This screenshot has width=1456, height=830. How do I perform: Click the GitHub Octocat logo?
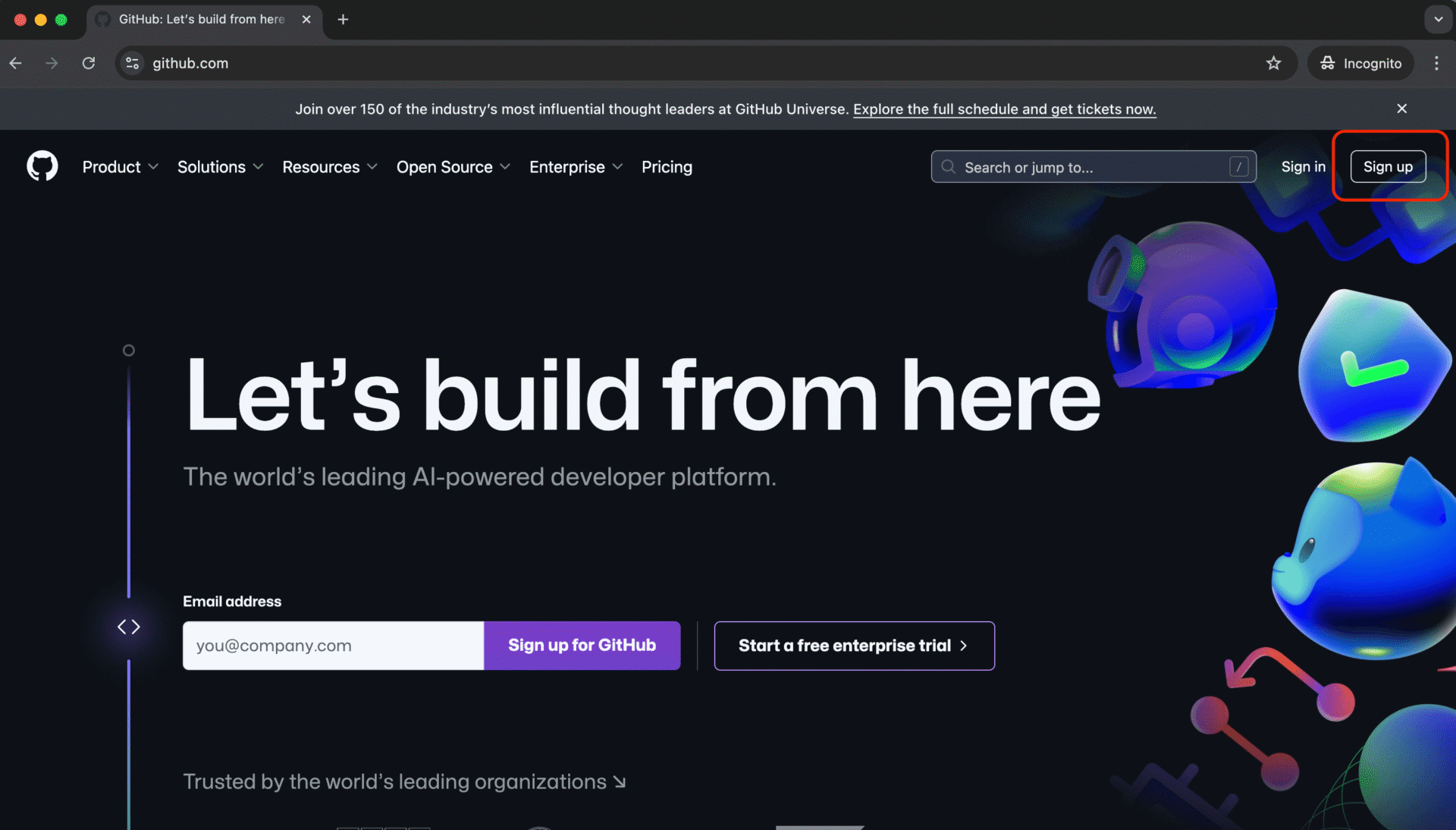point(42,166)
